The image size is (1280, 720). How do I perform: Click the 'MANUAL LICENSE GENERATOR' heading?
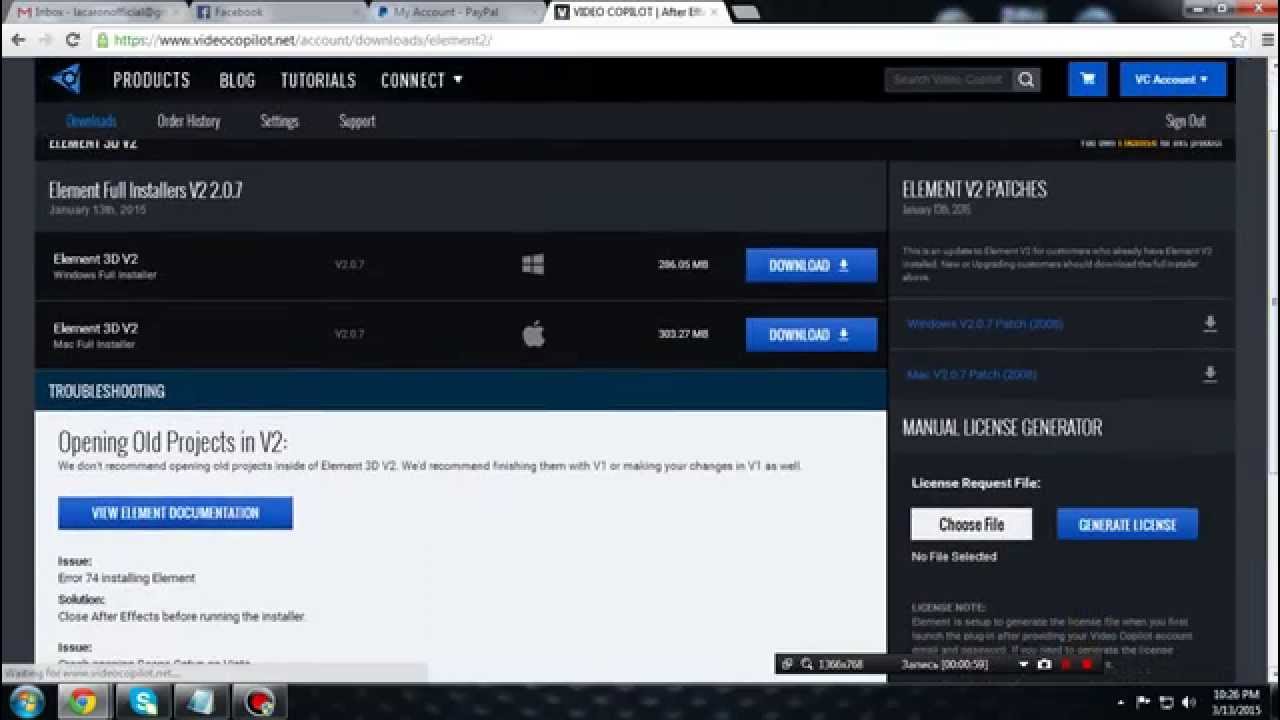[x=1002, y=427]
